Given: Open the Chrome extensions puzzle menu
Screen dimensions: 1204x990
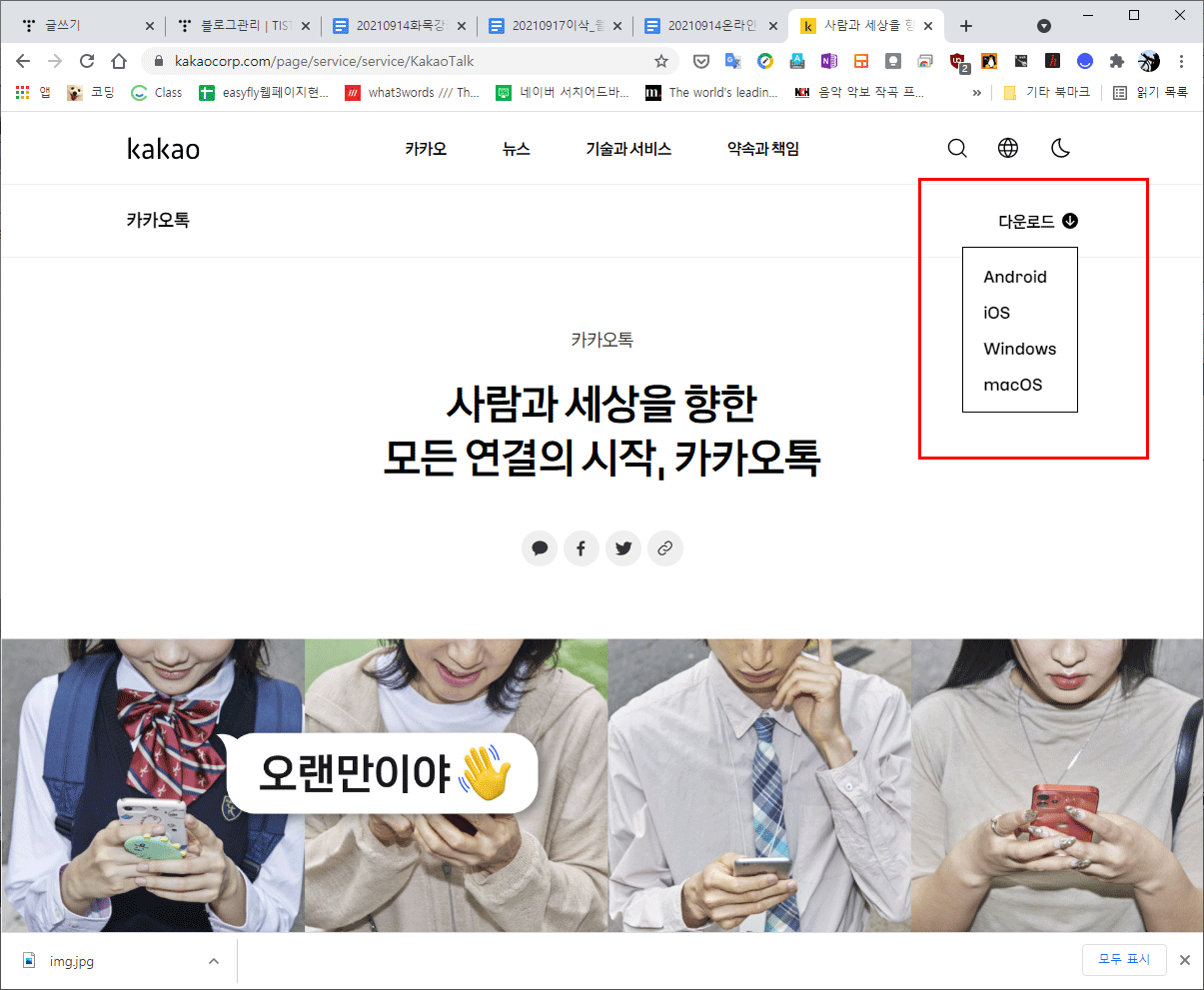Looking at the screenshot, I should 1117,61.
